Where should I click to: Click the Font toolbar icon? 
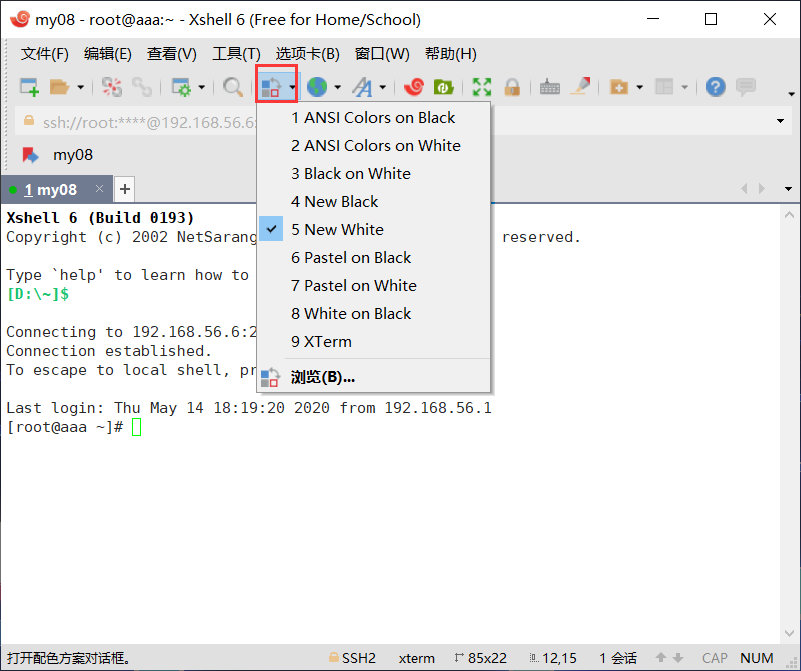click(362, 87)
